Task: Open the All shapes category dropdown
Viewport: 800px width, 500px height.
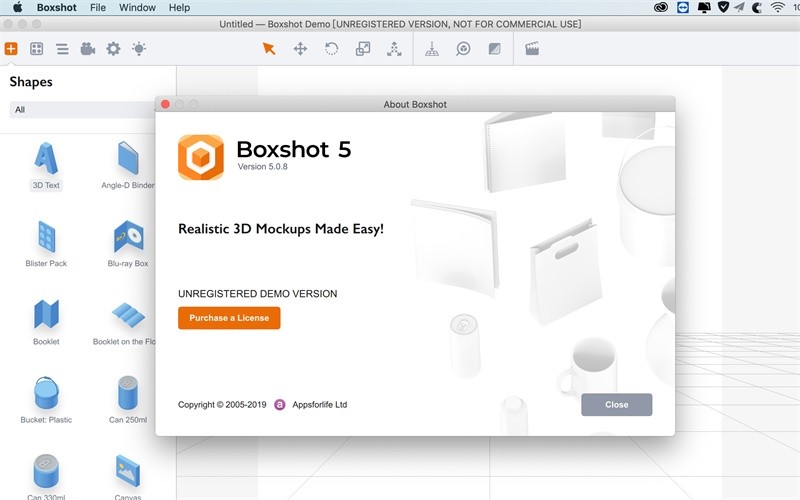Action: click(x=83, y=110)
